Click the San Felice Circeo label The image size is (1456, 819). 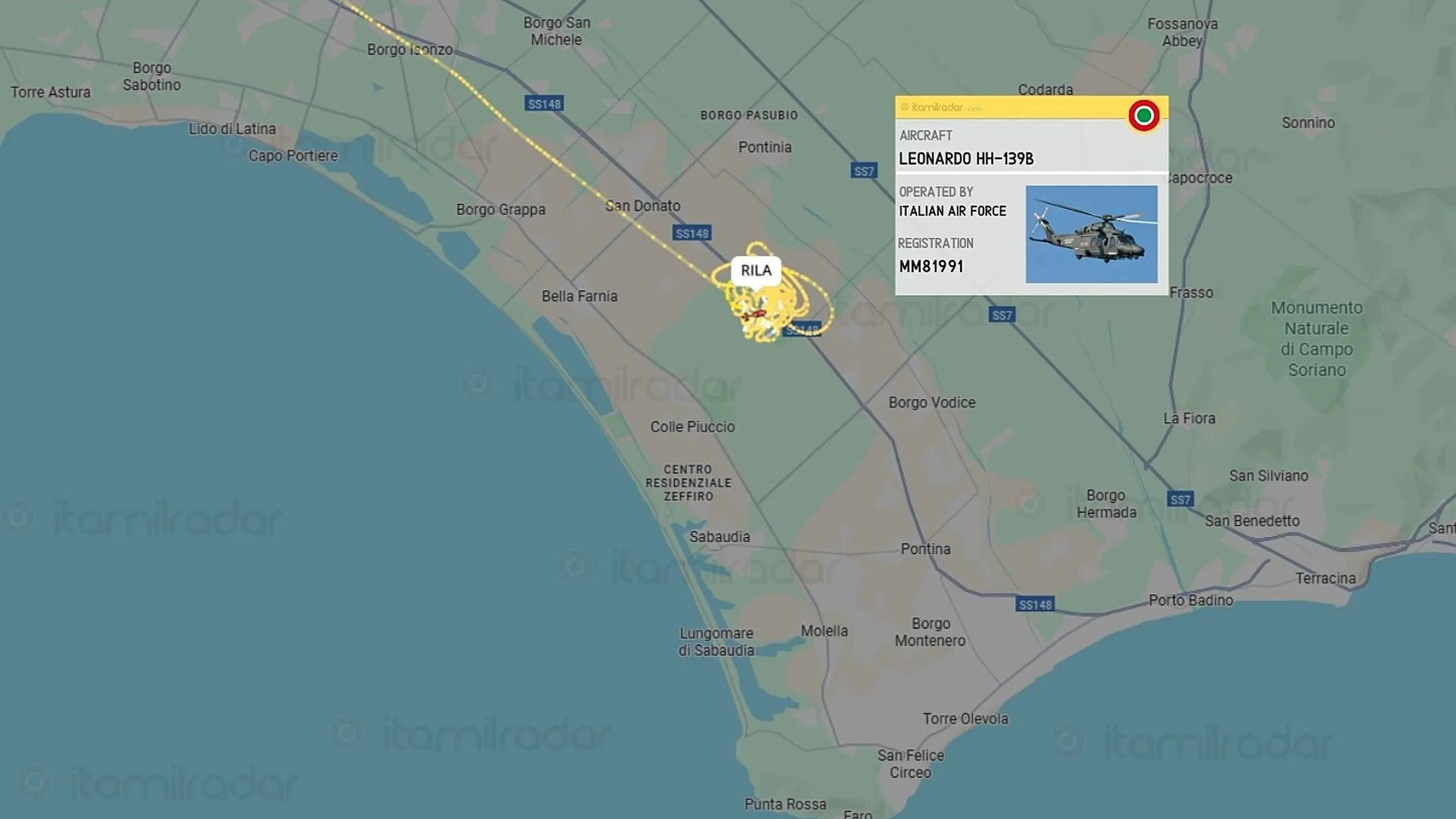(911, 764)
